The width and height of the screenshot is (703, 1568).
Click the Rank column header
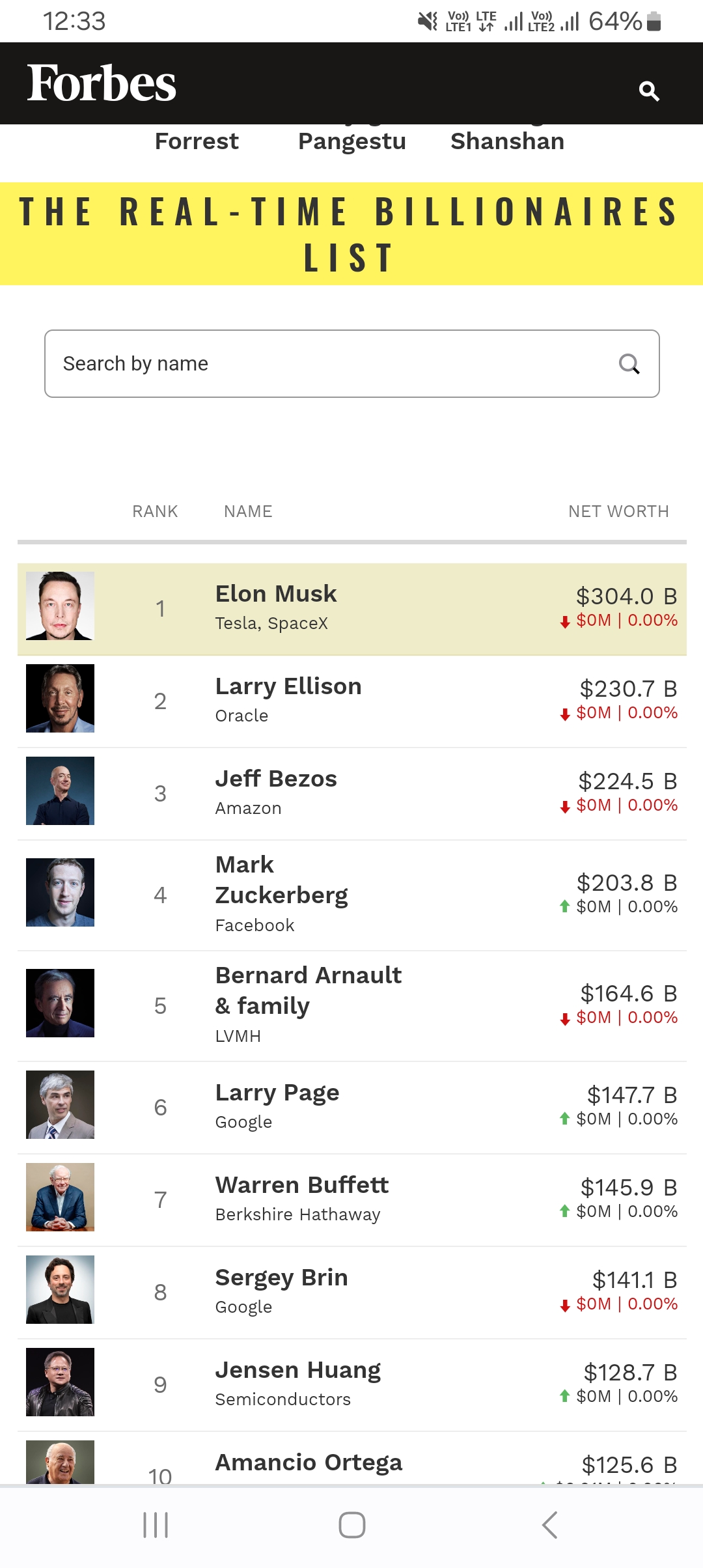click(155, 512)
